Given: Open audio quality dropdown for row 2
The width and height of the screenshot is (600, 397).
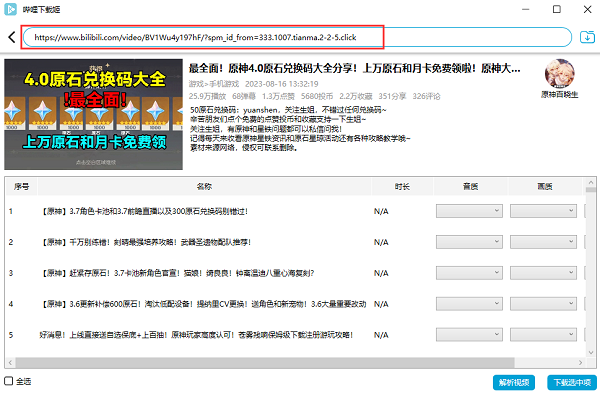Looking at the screenshot, I should (x=469, y=242).
